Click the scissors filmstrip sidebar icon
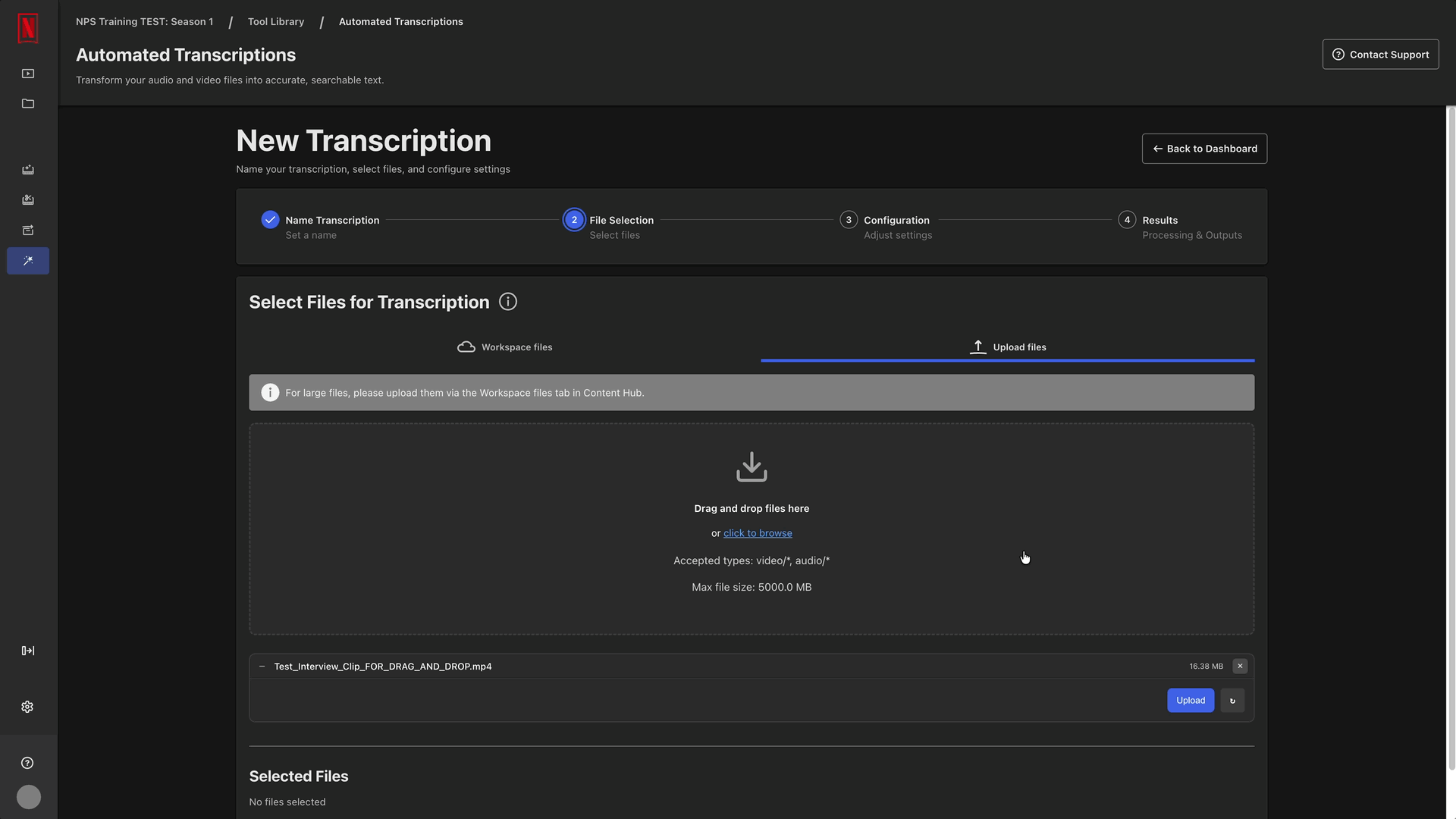 (28, 200)
